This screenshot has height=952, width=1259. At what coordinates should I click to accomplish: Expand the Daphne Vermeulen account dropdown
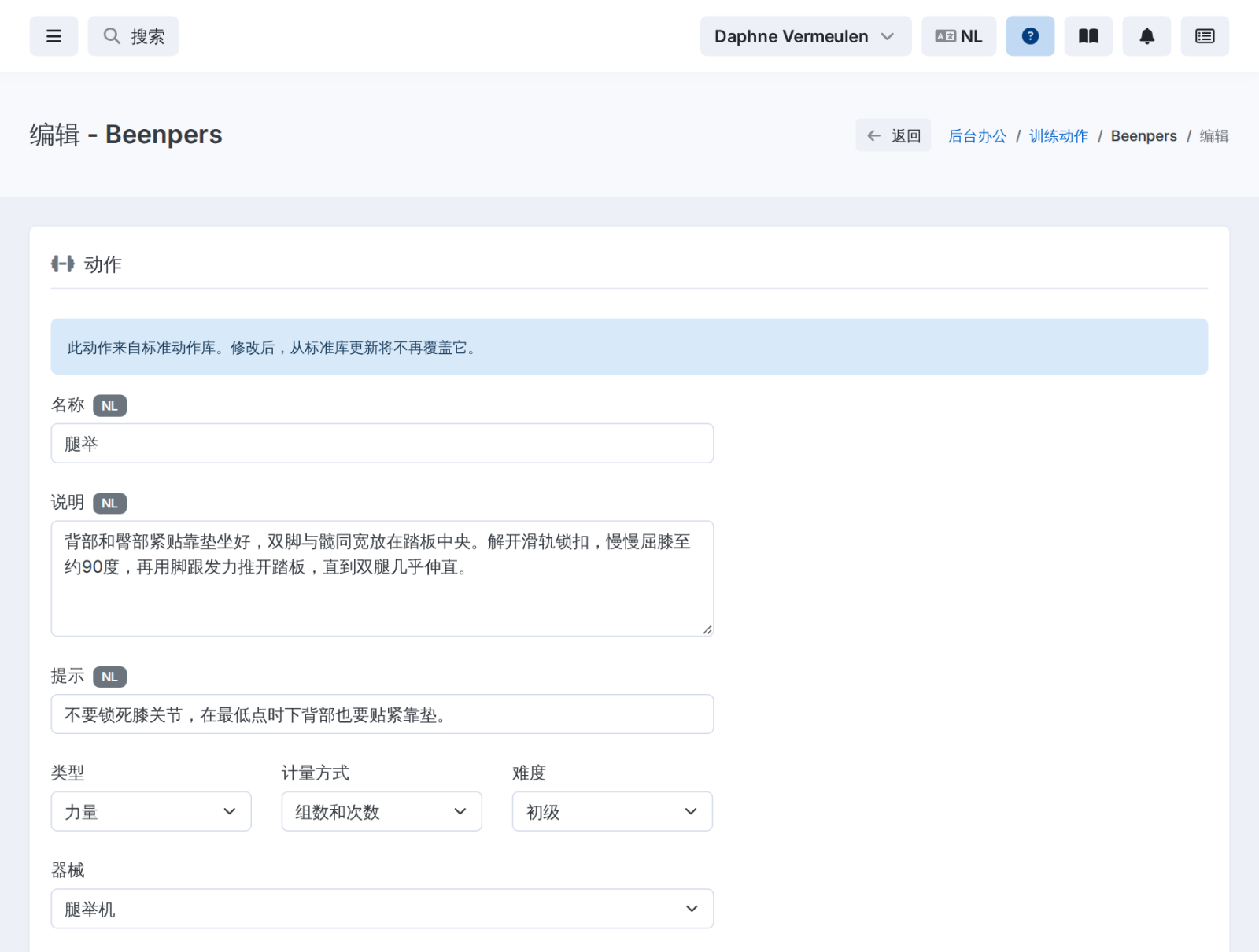coord(806,36)
